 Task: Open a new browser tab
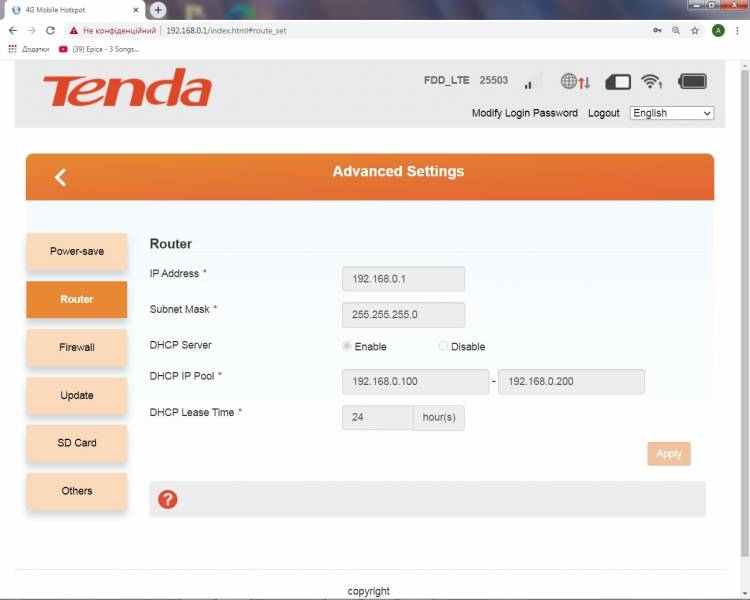(x=158, y=10)
